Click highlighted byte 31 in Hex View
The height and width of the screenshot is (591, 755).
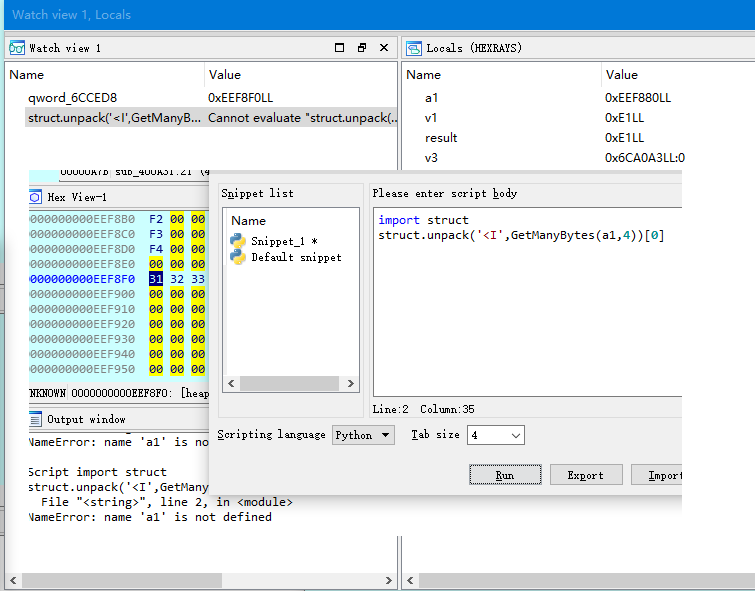click(156, 279)
